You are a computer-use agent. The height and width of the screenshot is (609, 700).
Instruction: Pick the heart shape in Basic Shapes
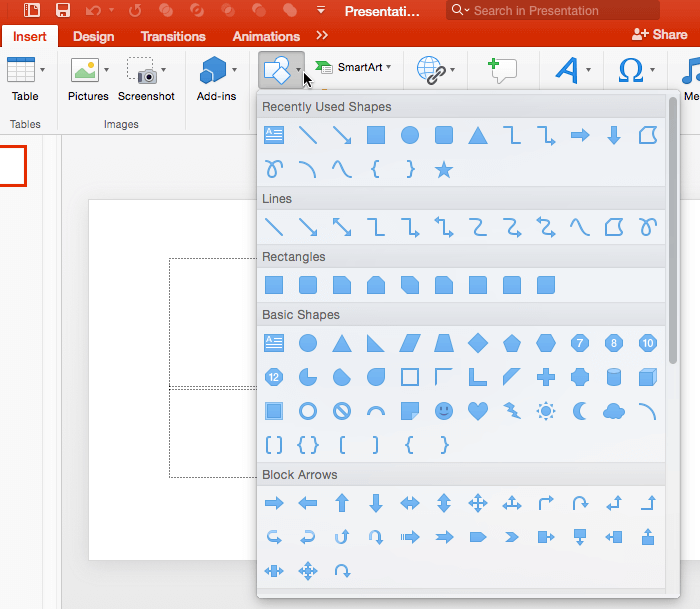point(478,411)
